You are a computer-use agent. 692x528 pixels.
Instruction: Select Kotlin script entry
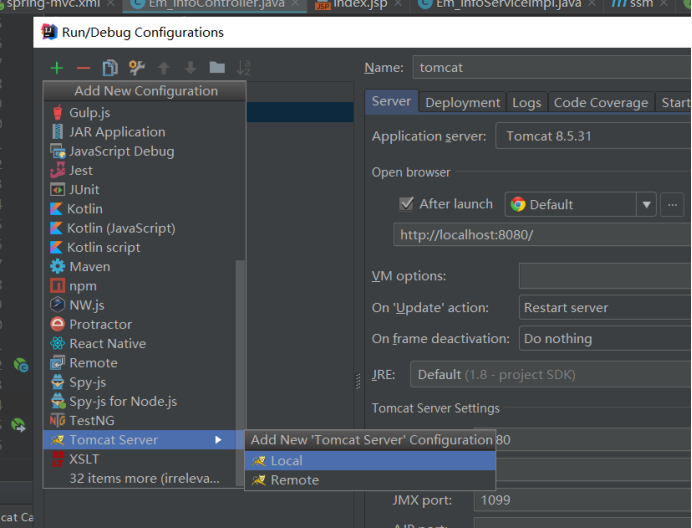pyautogui.click(x=144, y=248)
